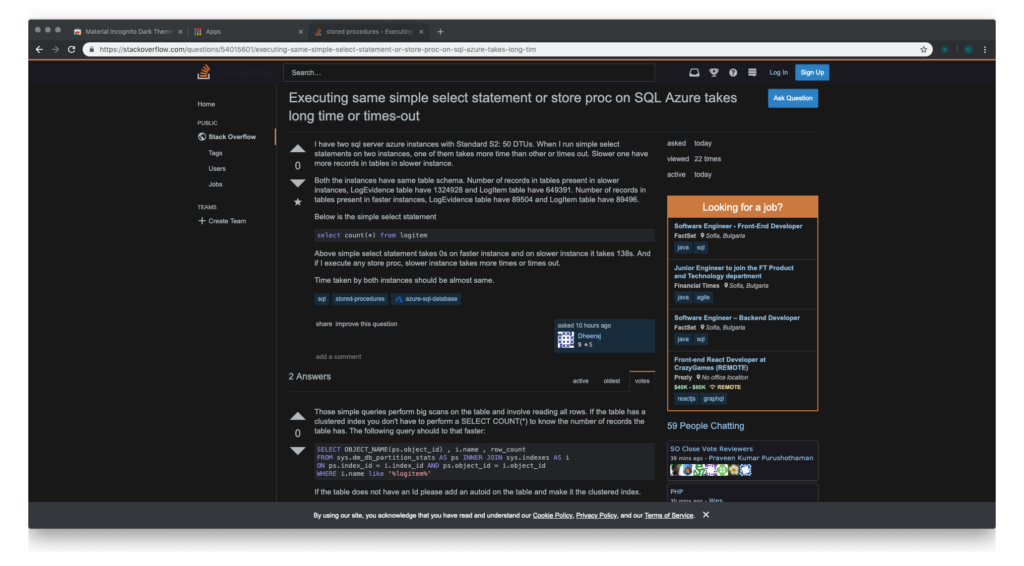Open SO Close Vote Reviewers chat room

(x=711, y=449)
